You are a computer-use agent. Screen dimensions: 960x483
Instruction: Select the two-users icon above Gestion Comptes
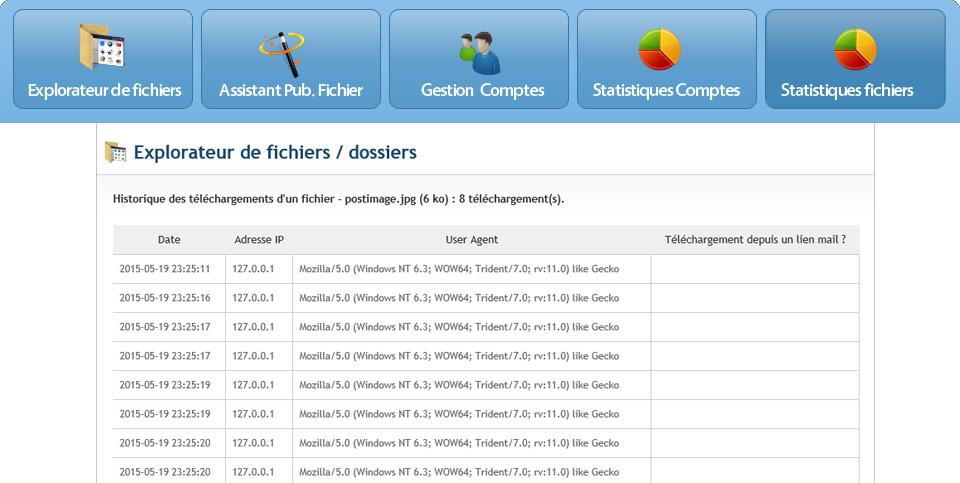pos(479,52)
